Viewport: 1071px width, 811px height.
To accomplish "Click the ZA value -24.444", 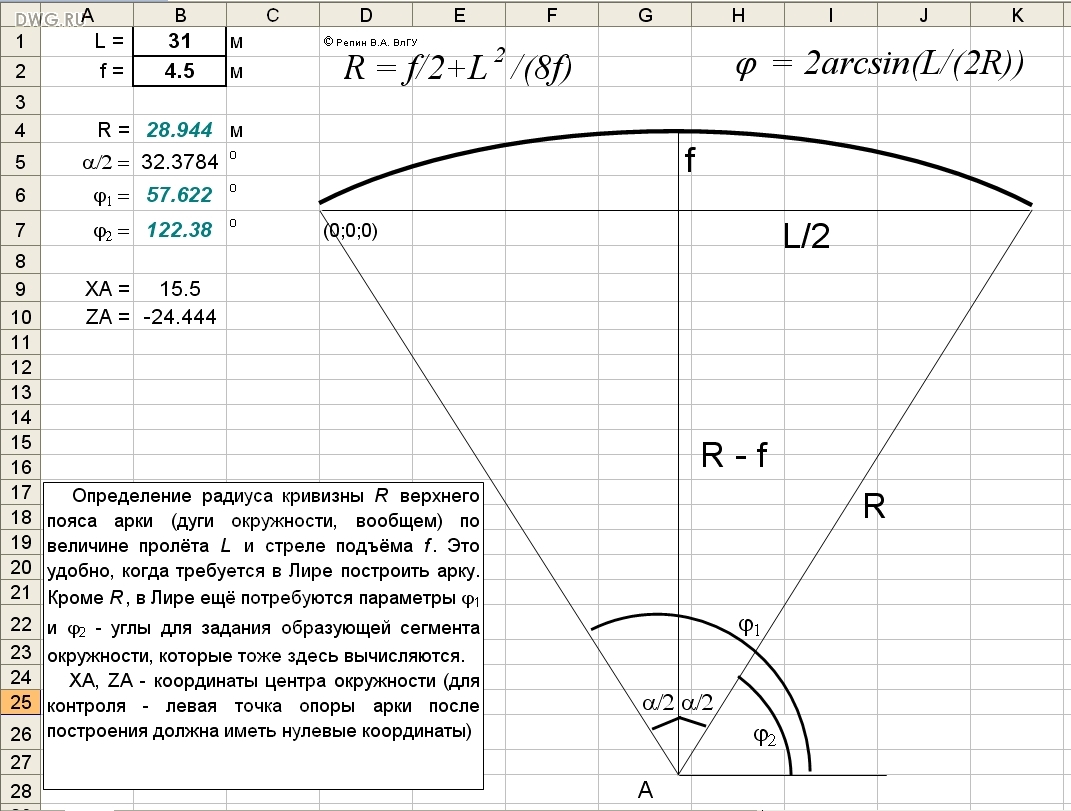I will (180, 317).
